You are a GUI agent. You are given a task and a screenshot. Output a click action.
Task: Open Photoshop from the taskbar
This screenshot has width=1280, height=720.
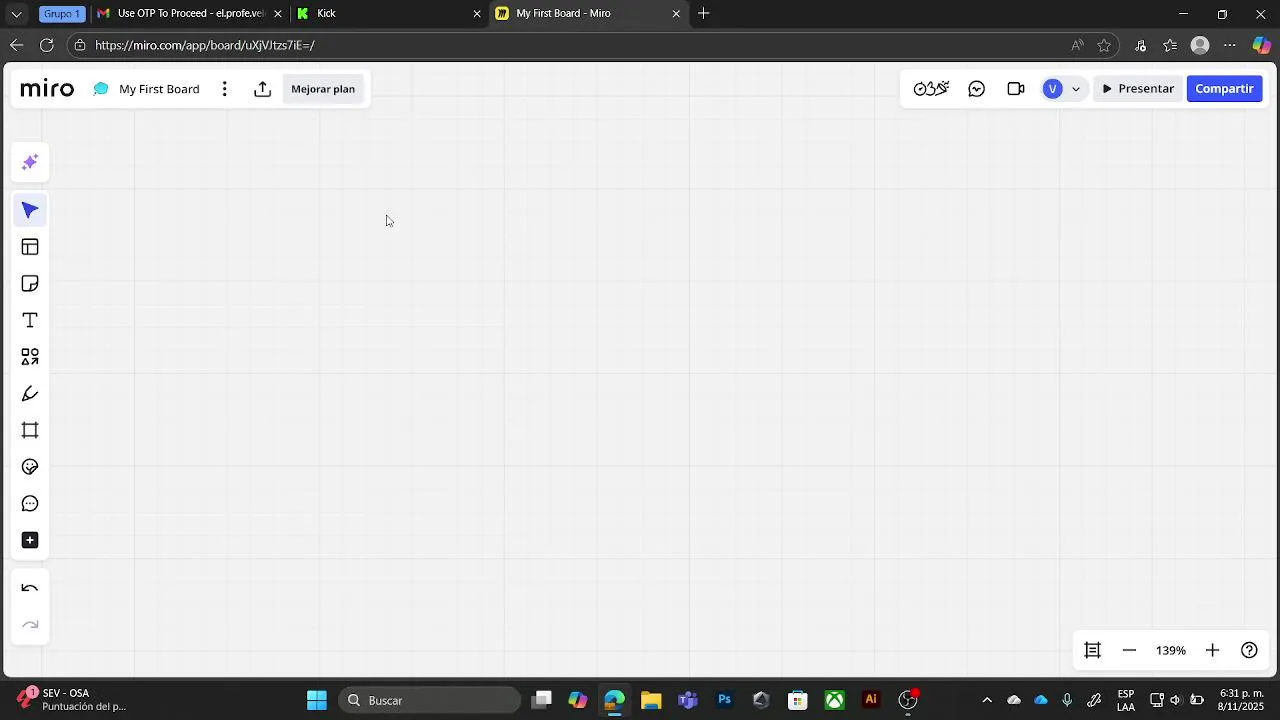point(724,700)
